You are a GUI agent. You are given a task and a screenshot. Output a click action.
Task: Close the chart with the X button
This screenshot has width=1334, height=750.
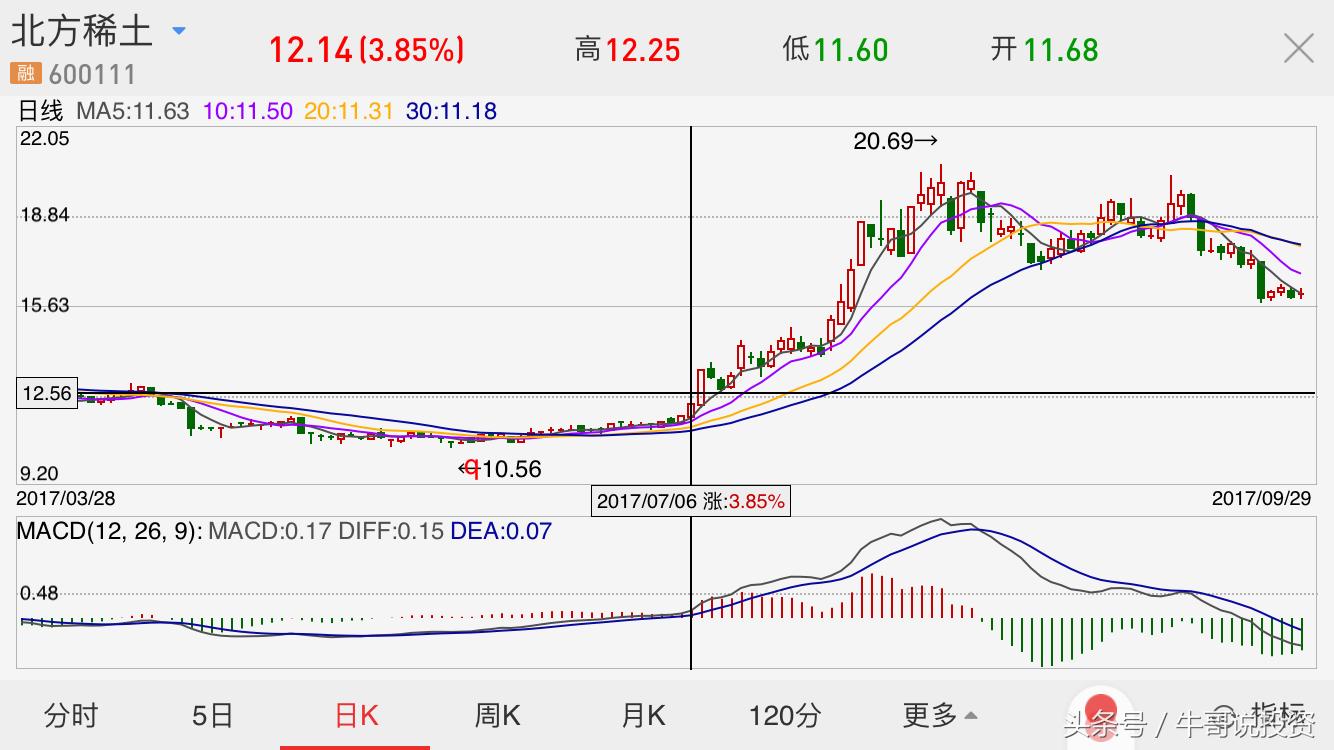coord(1298,47)
